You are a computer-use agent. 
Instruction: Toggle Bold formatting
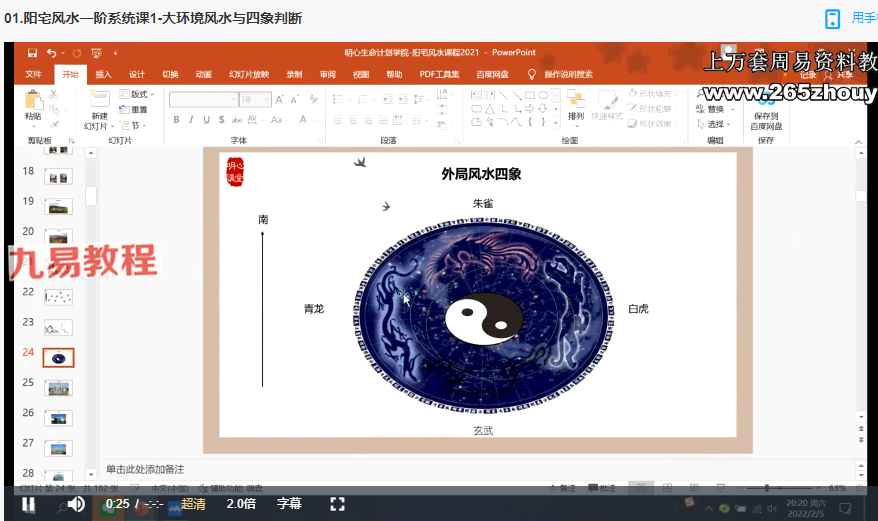tap(176, 119)
